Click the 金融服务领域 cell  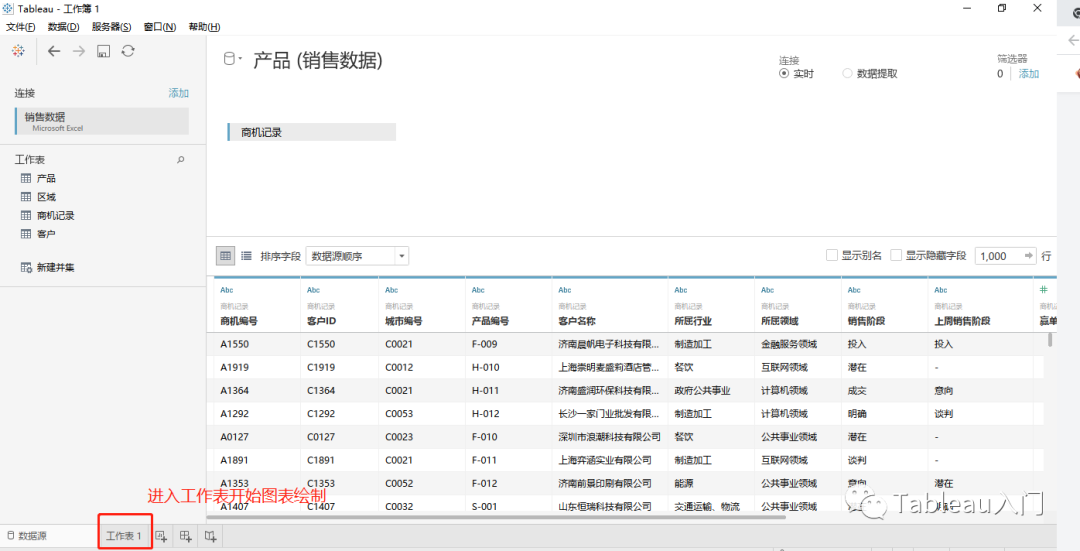pyautogui.click(x=789, y=344)
